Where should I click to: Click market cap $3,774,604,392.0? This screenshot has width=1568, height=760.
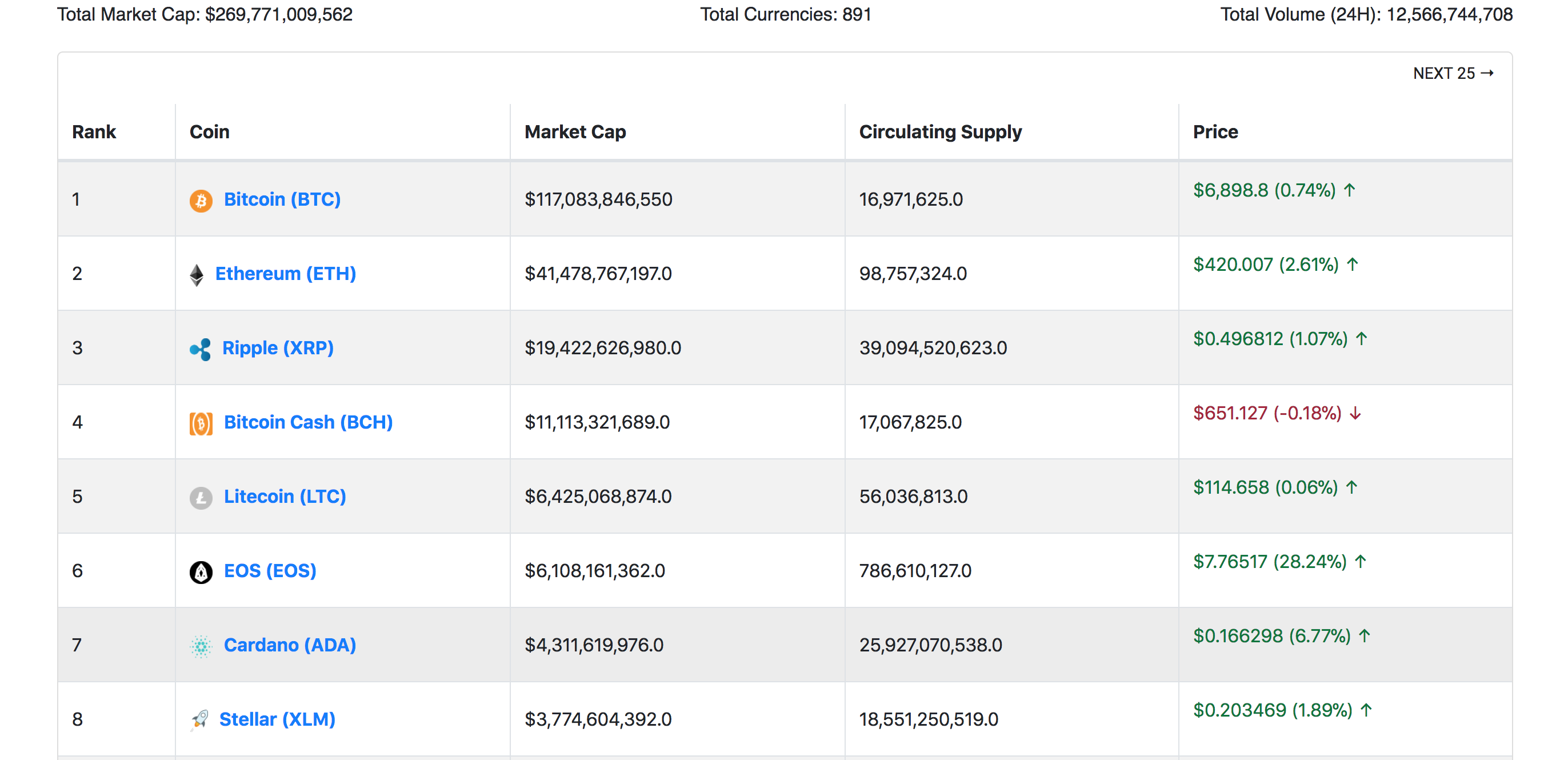pyautogui.click(x=598, y=719)
